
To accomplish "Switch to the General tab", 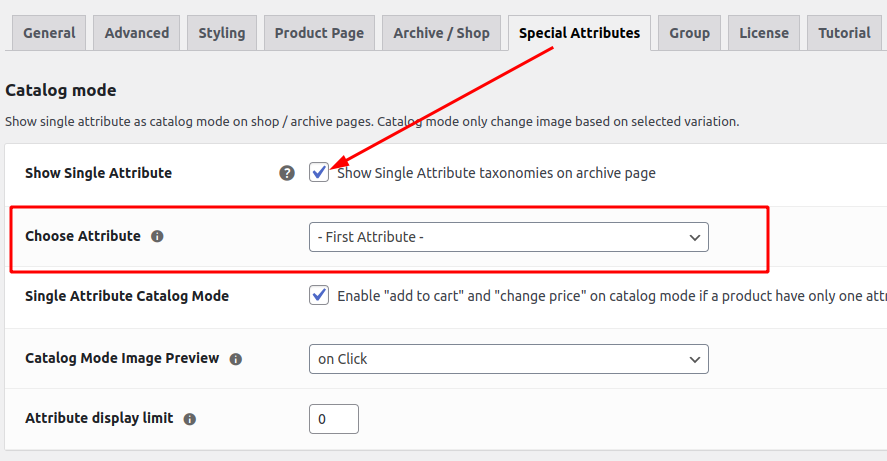I will [49, 33].
